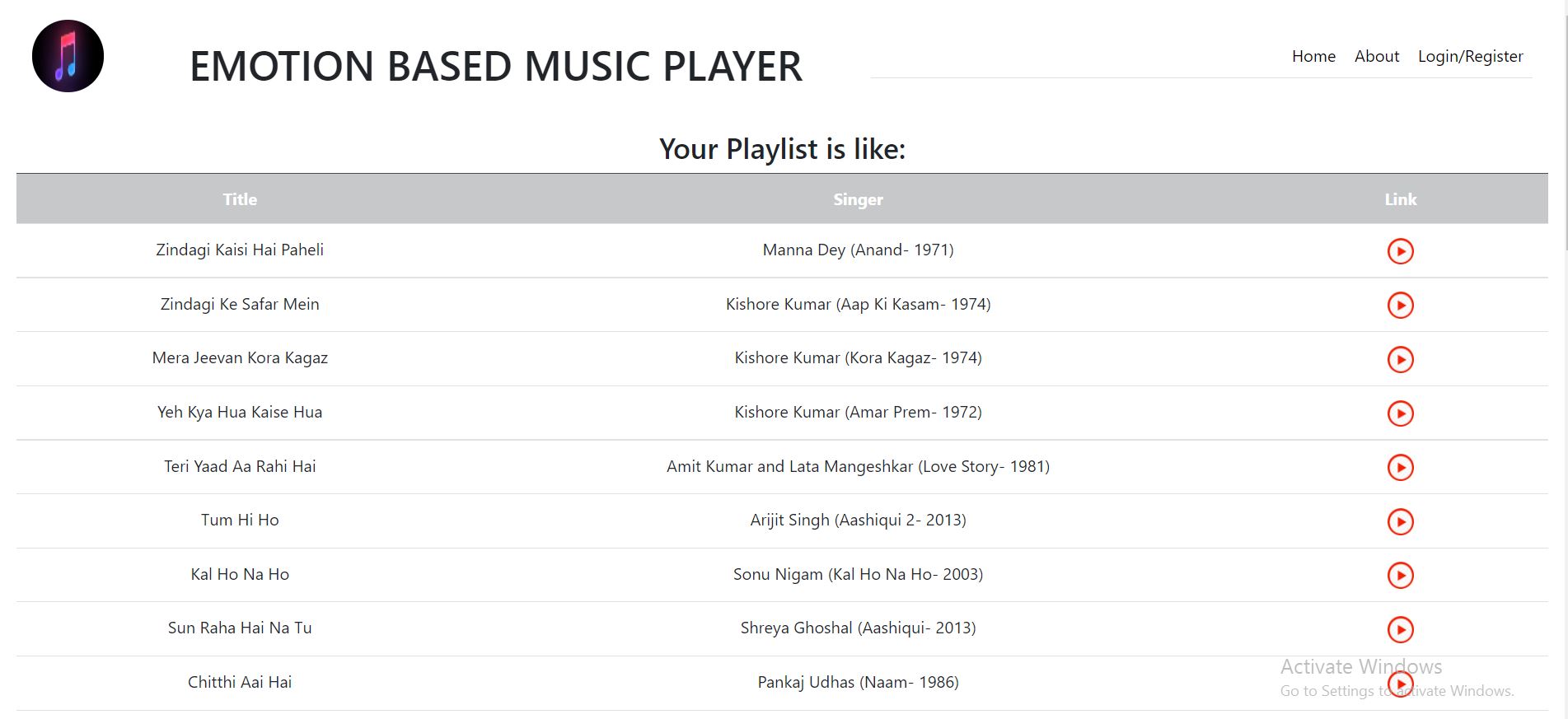Open the Home page
Image resolution: width=1568 pixels, height=719 pixels.
click(x=1313, y=56)
